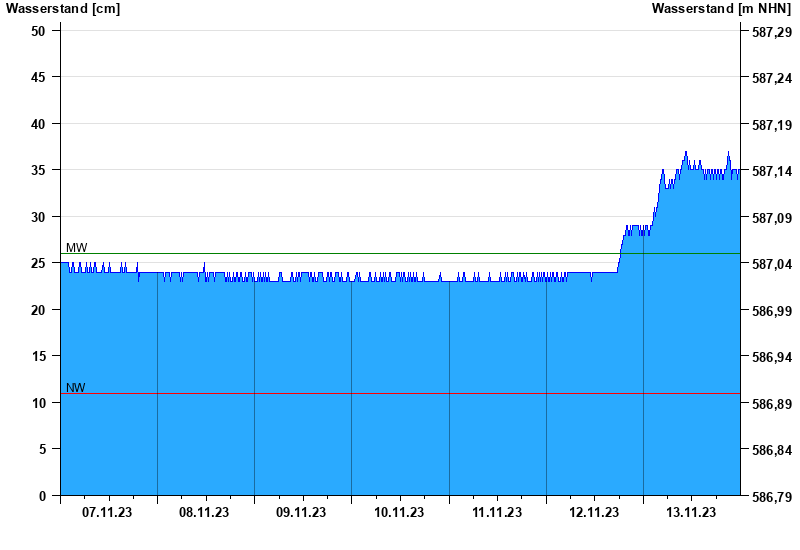Click the 20 value on left axis
800x550 pixels.
coord(38,310)
